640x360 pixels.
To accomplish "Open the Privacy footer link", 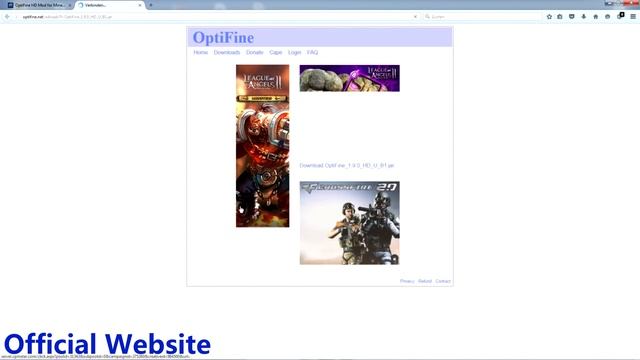I will pyautogui.click(x=407, y=281).
